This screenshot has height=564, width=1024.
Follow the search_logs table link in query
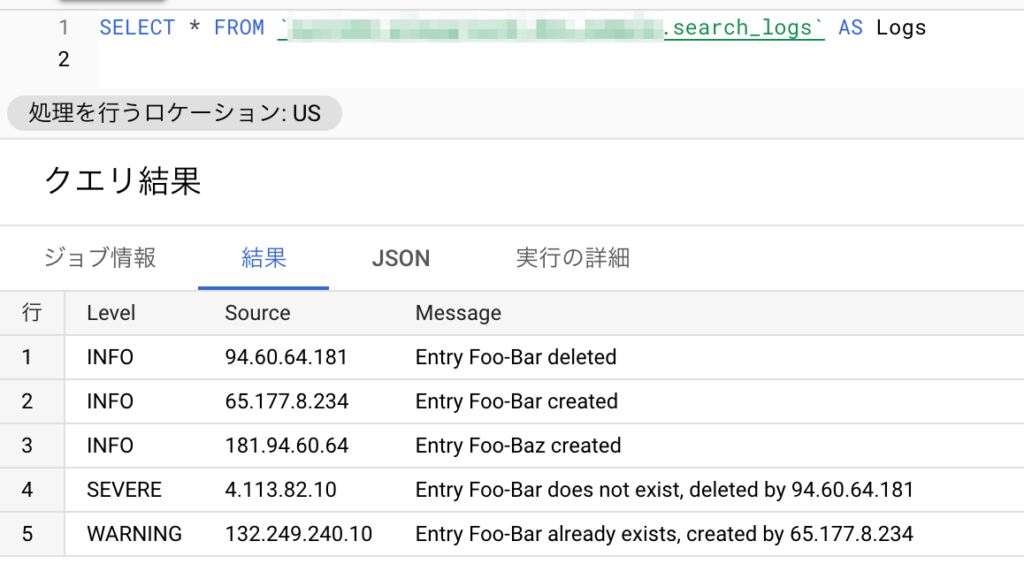coord(744,28)
